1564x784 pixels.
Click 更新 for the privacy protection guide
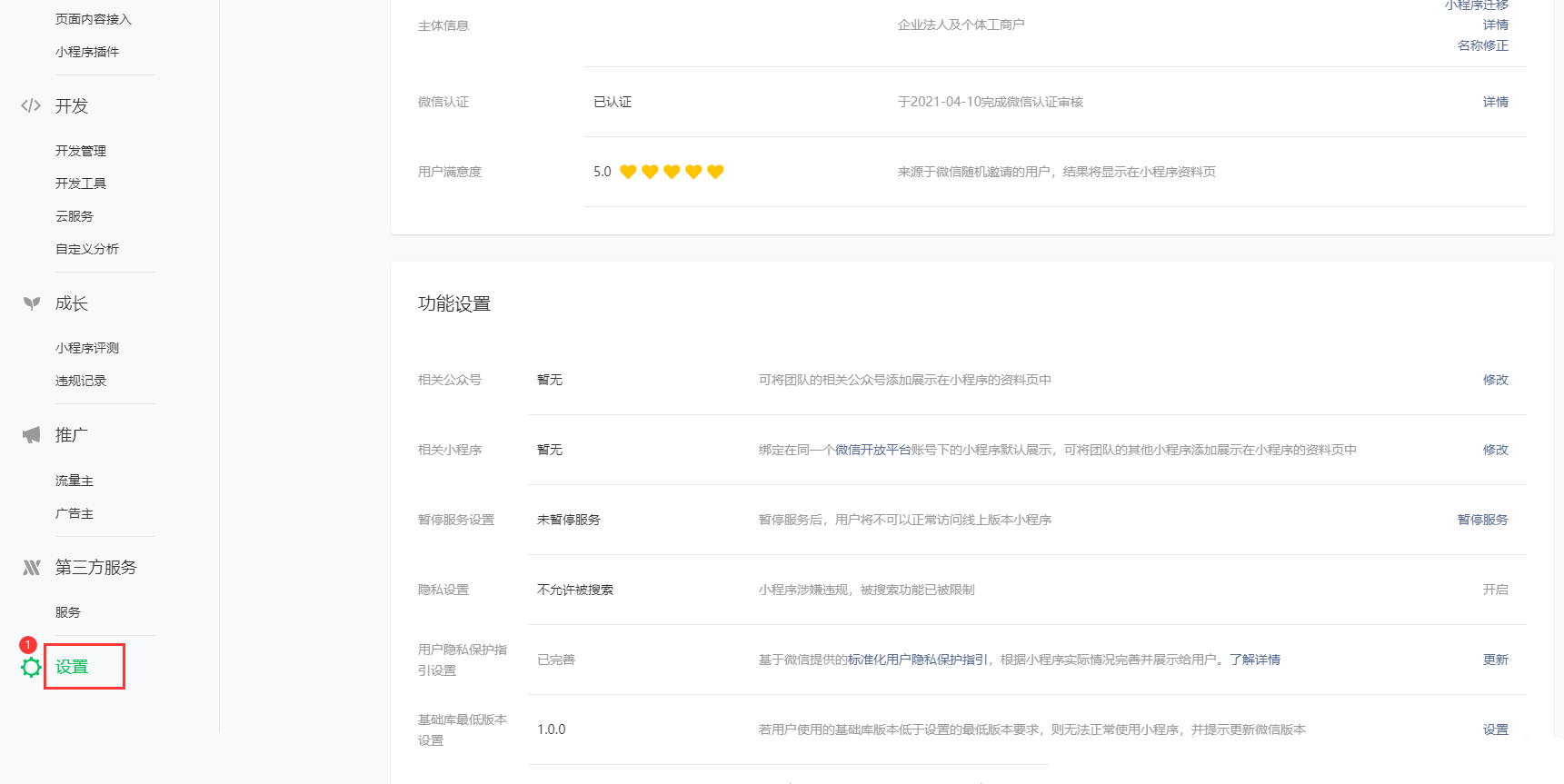click(1495, 660)
